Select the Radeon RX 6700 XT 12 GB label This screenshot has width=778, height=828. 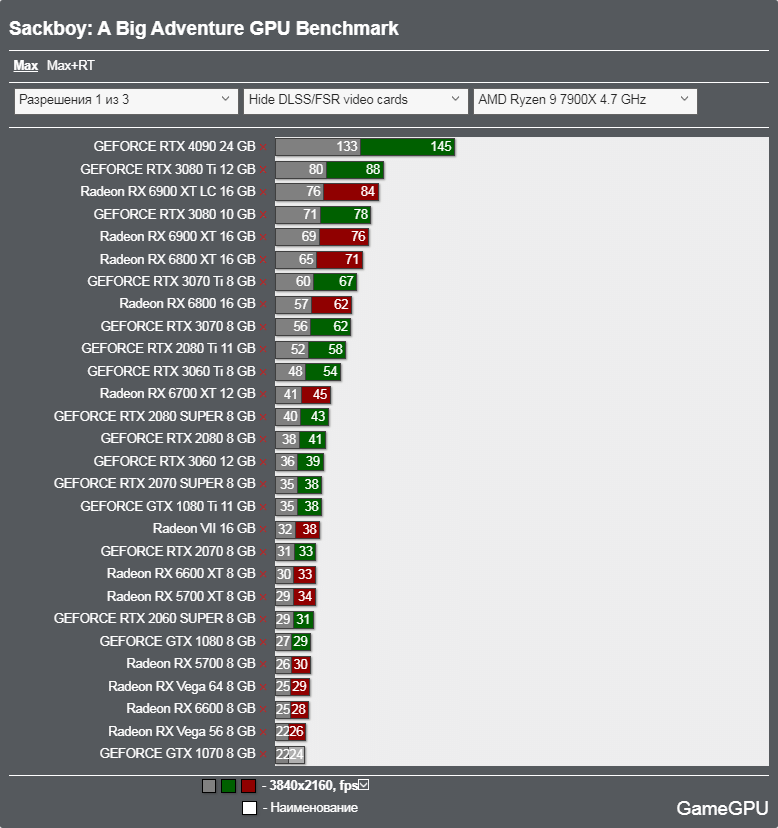point(177,394)
